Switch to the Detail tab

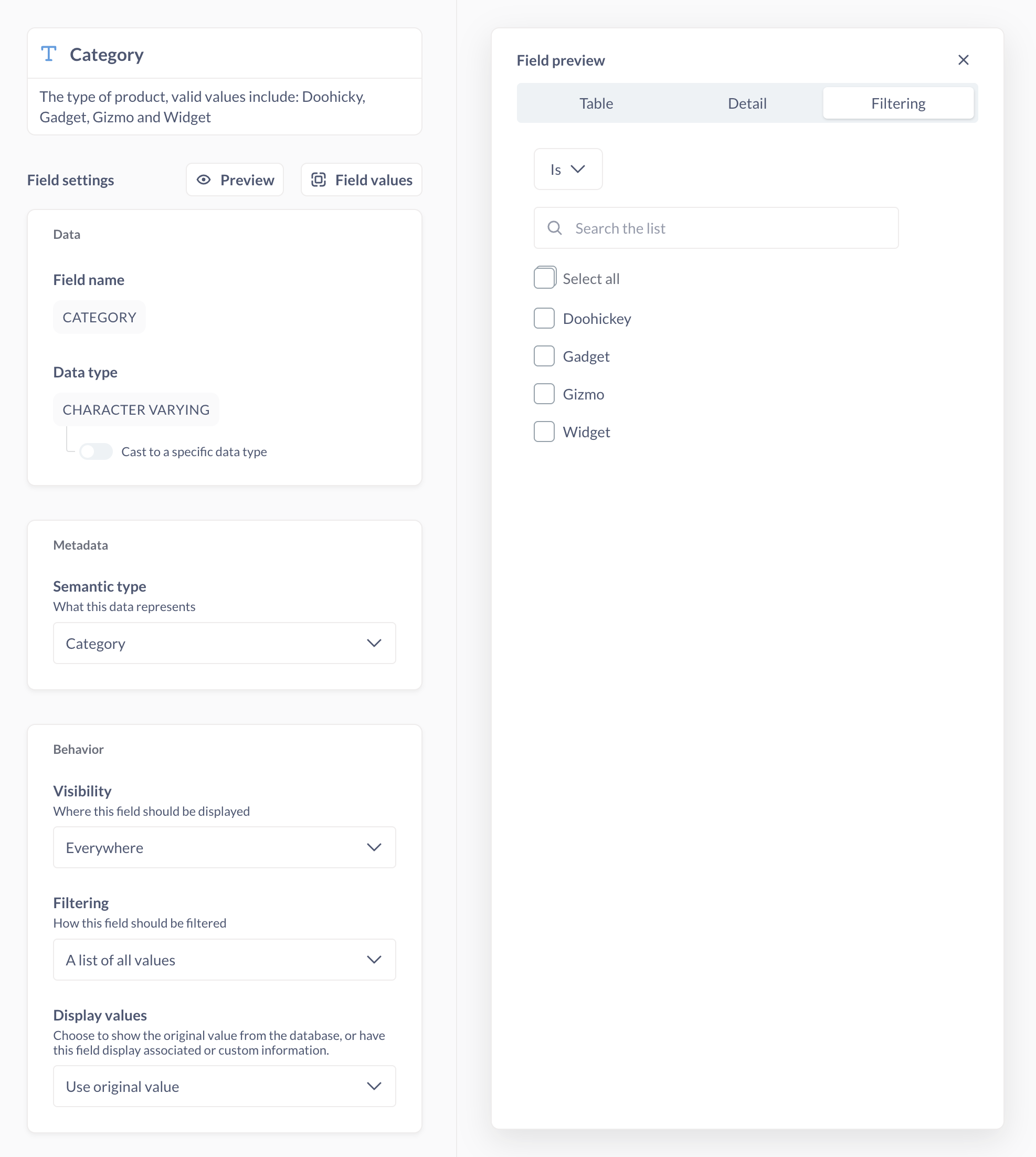(x=747, y=103)
